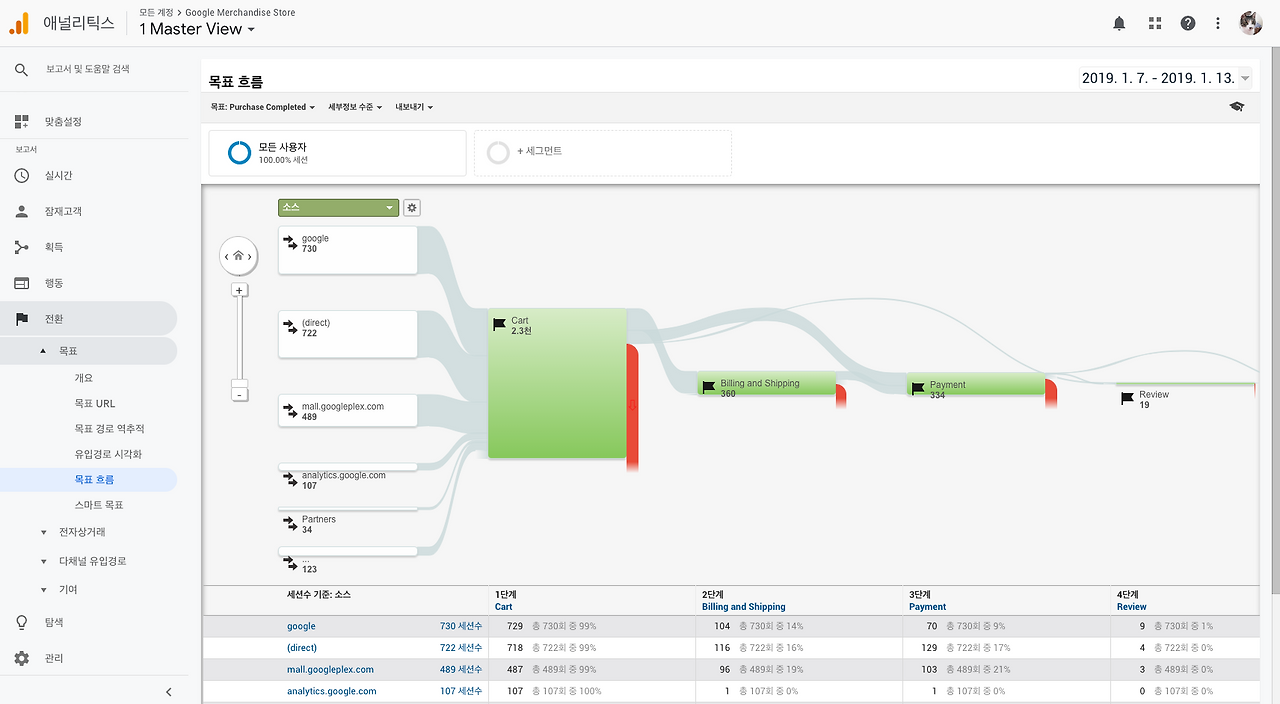Open the 내보내기 dropdown
Screen dimensions: 1280x704
[414, 107]
